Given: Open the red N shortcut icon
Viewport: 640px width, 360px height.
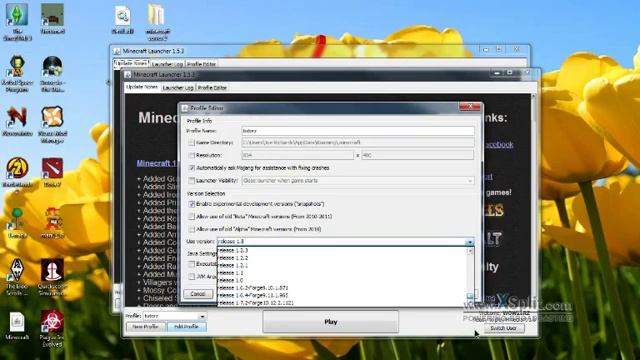Looking at the screenshot, I should click(17, 121).
